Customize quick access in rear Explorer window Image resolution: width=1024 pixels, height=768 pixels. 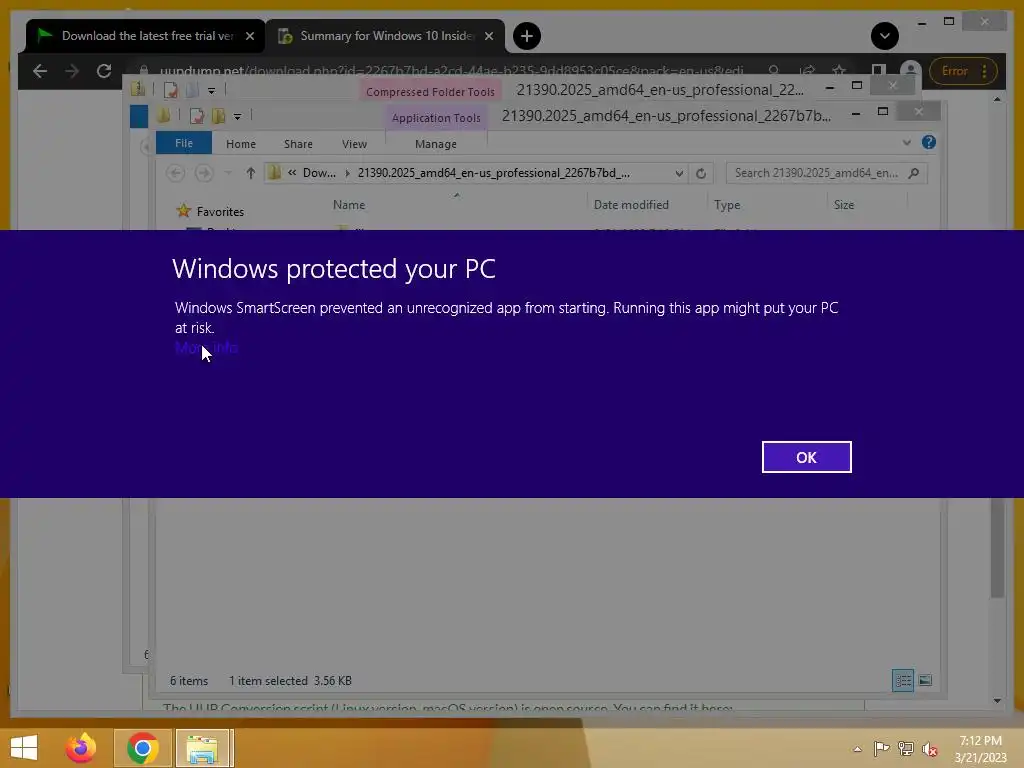point(211,90)
